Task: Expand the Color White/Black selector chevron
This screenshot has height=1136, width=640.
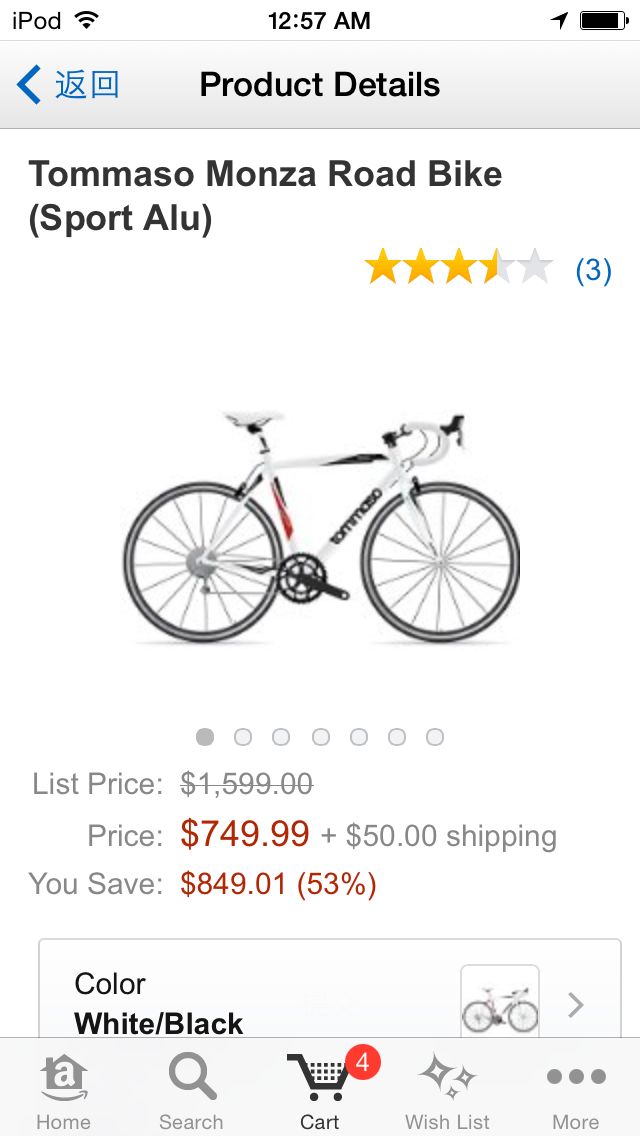Action: pos(575,1005)
